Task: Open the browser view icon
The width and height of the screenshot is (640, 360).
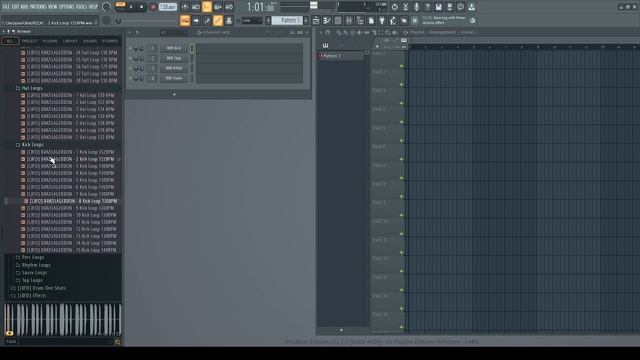Action: point(360,20)
